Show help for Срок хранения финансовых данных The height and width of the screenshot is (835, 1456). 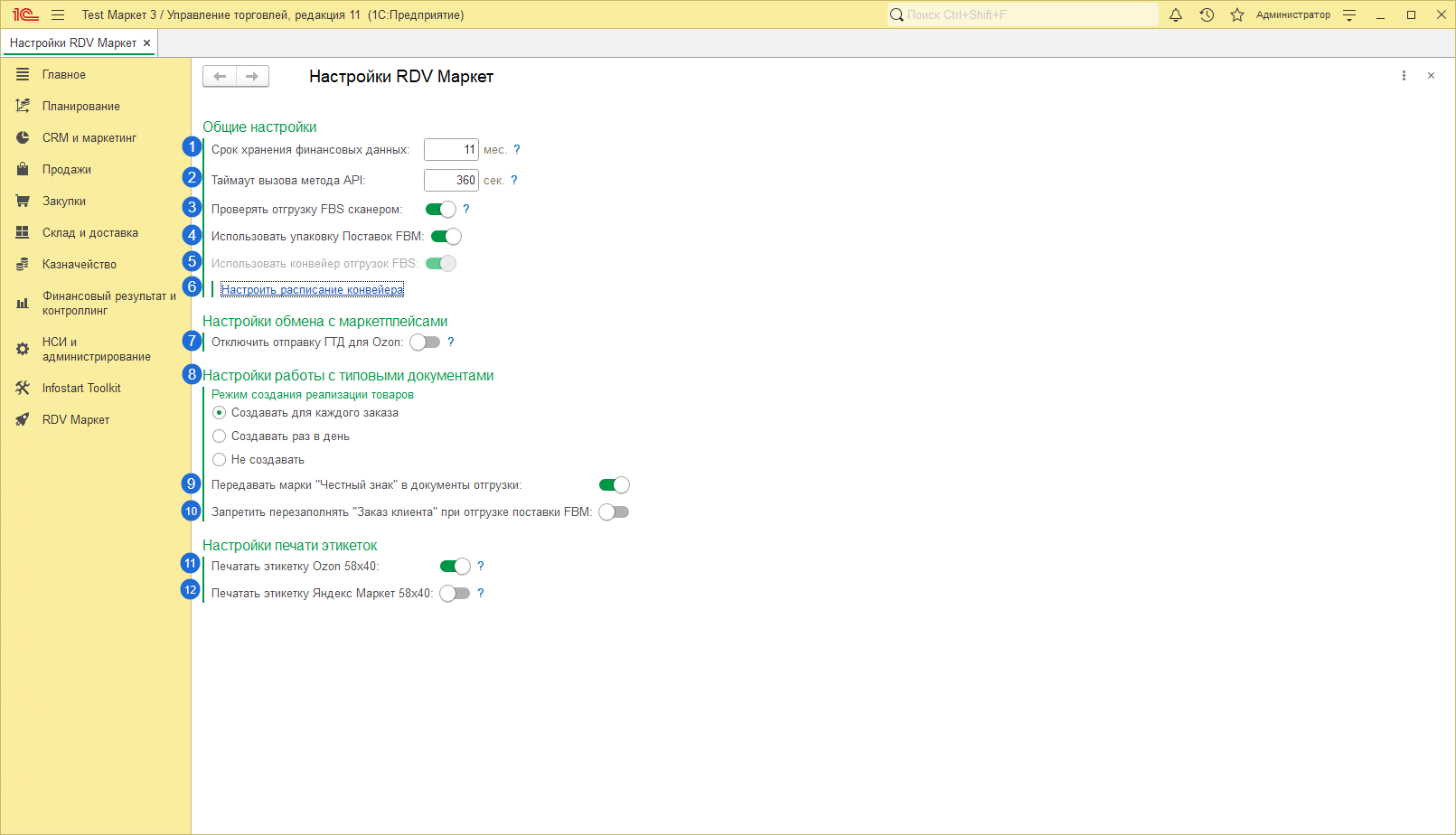point(517,149)
